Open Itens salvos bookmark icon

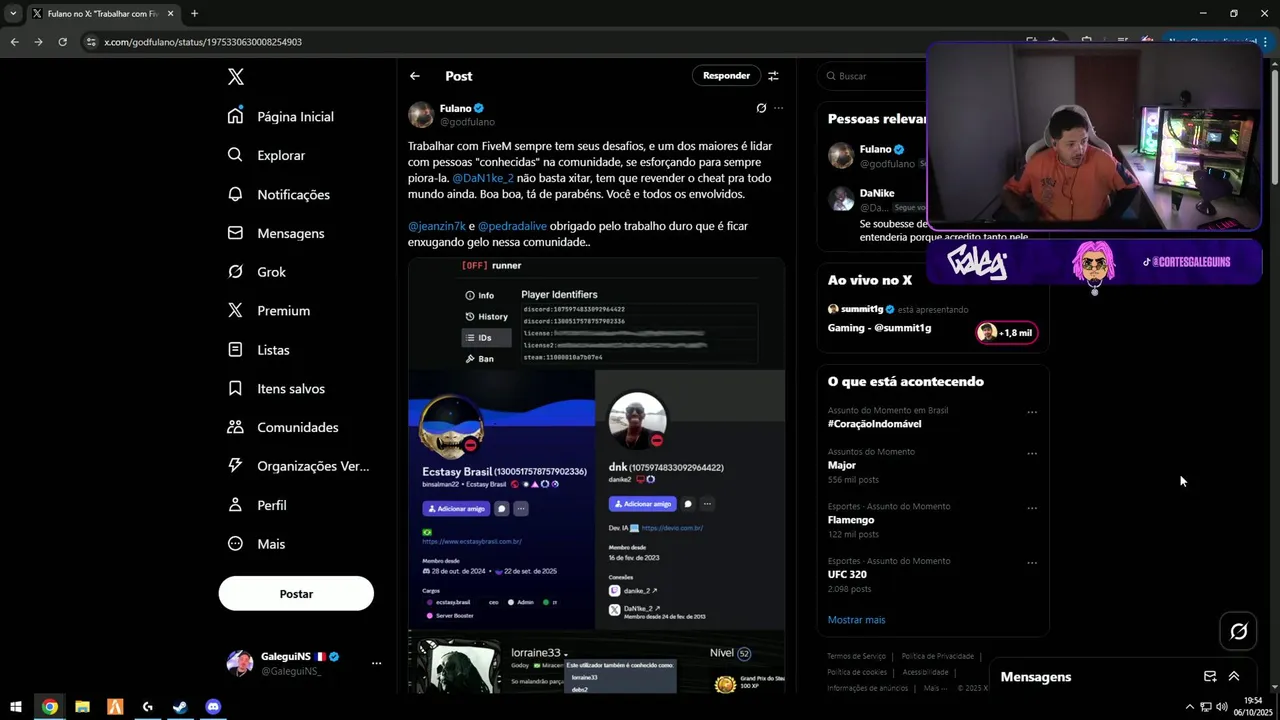pyautogui.click(x=235, y=388)
